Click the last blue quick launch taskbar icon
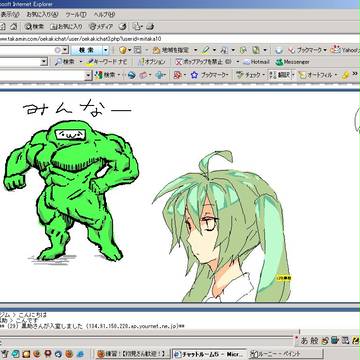The image size is (360, 360). coord(80,354)
